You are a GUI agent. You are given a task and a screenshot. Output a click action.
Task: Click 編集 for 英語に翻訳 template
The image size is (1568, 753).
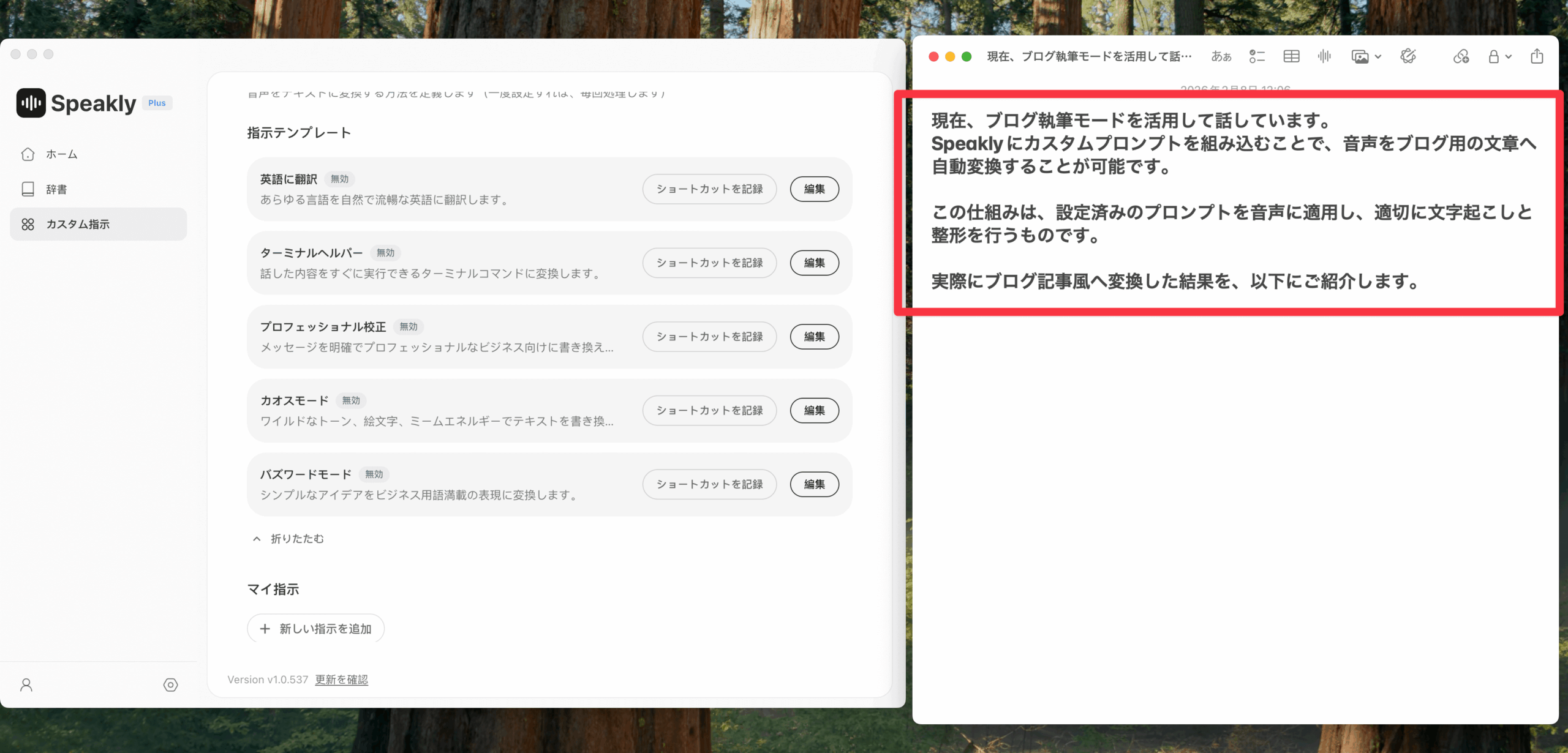coord(814,189)
